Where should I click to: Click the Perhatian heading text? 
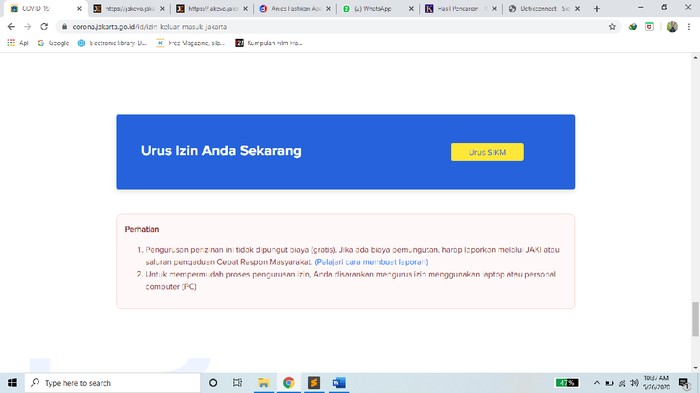pyautogui.click(x=142, y=229)
